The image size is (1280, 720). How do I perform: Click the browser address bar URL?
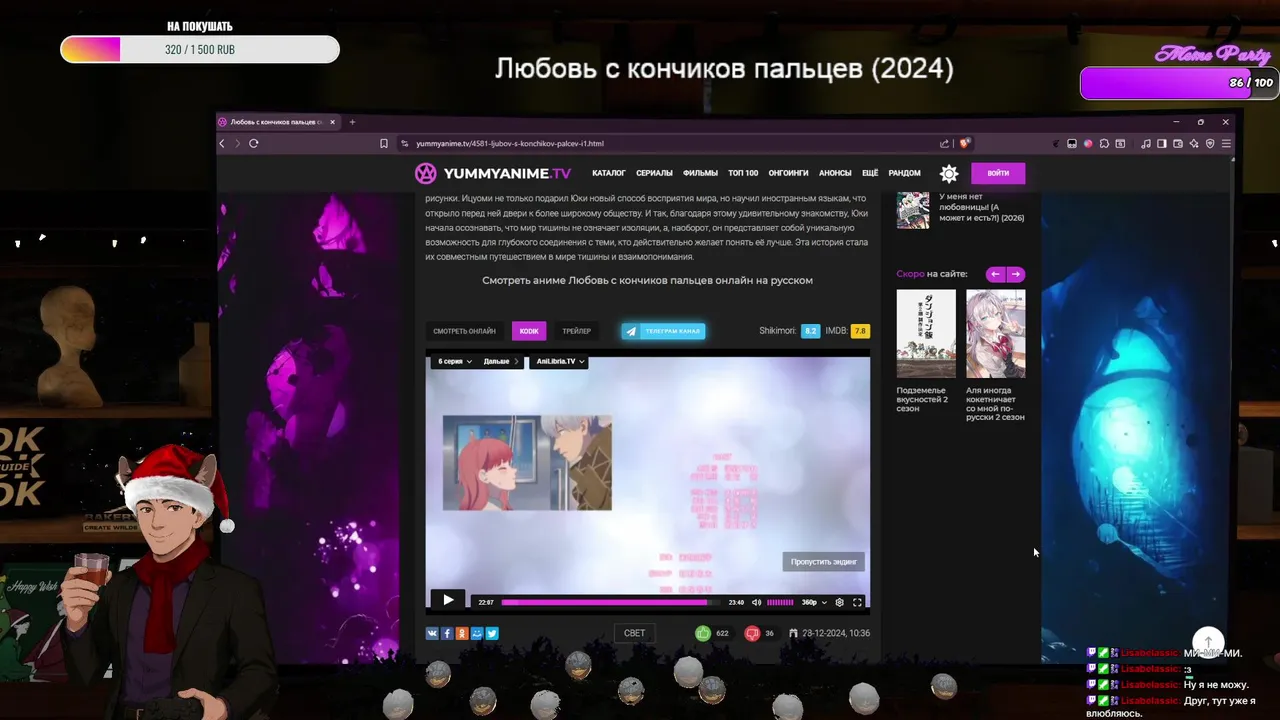pos(510,143)
